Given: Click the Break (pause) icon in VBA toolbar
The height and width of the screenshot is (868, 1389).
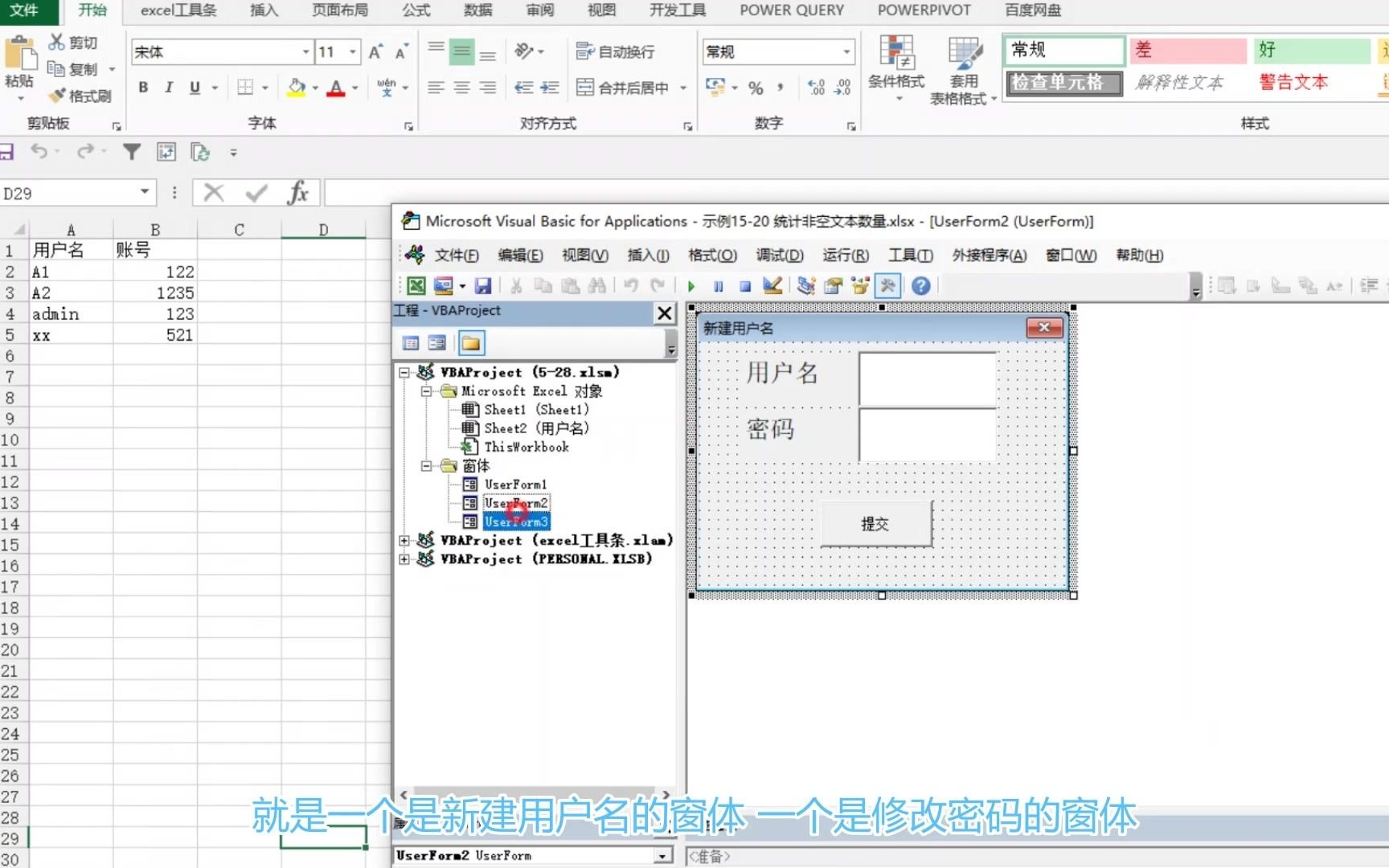Looking at the screenshot, I should pyautogui.click(x=719, y=285).
